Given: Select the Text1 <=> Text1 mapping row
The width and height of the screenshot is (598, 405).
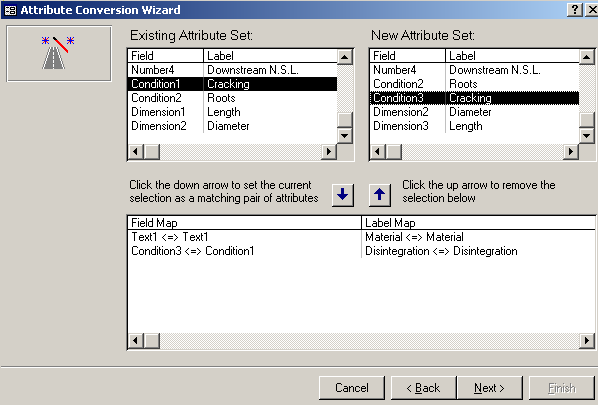Looking at the screenshot, I should click(x=361, y=237).
